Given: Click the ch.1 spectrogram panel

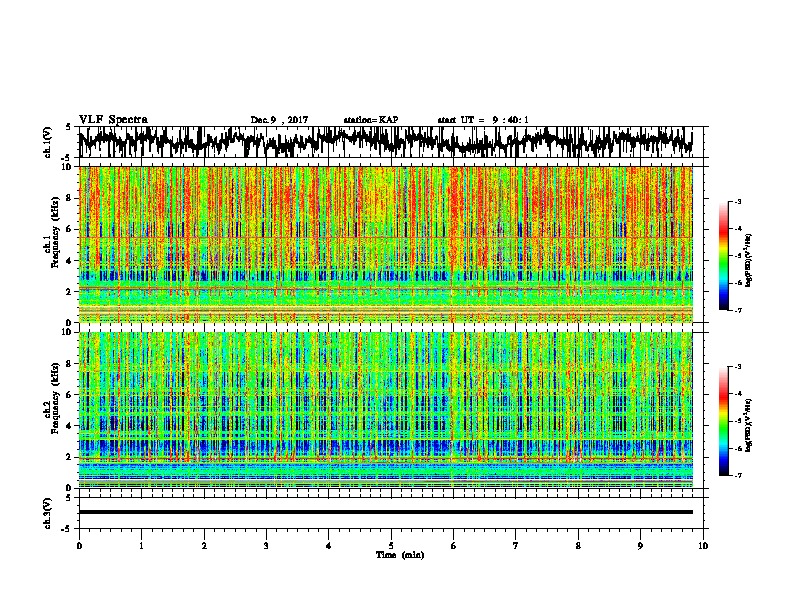Looking at the screenshot, I should (385, 244).
